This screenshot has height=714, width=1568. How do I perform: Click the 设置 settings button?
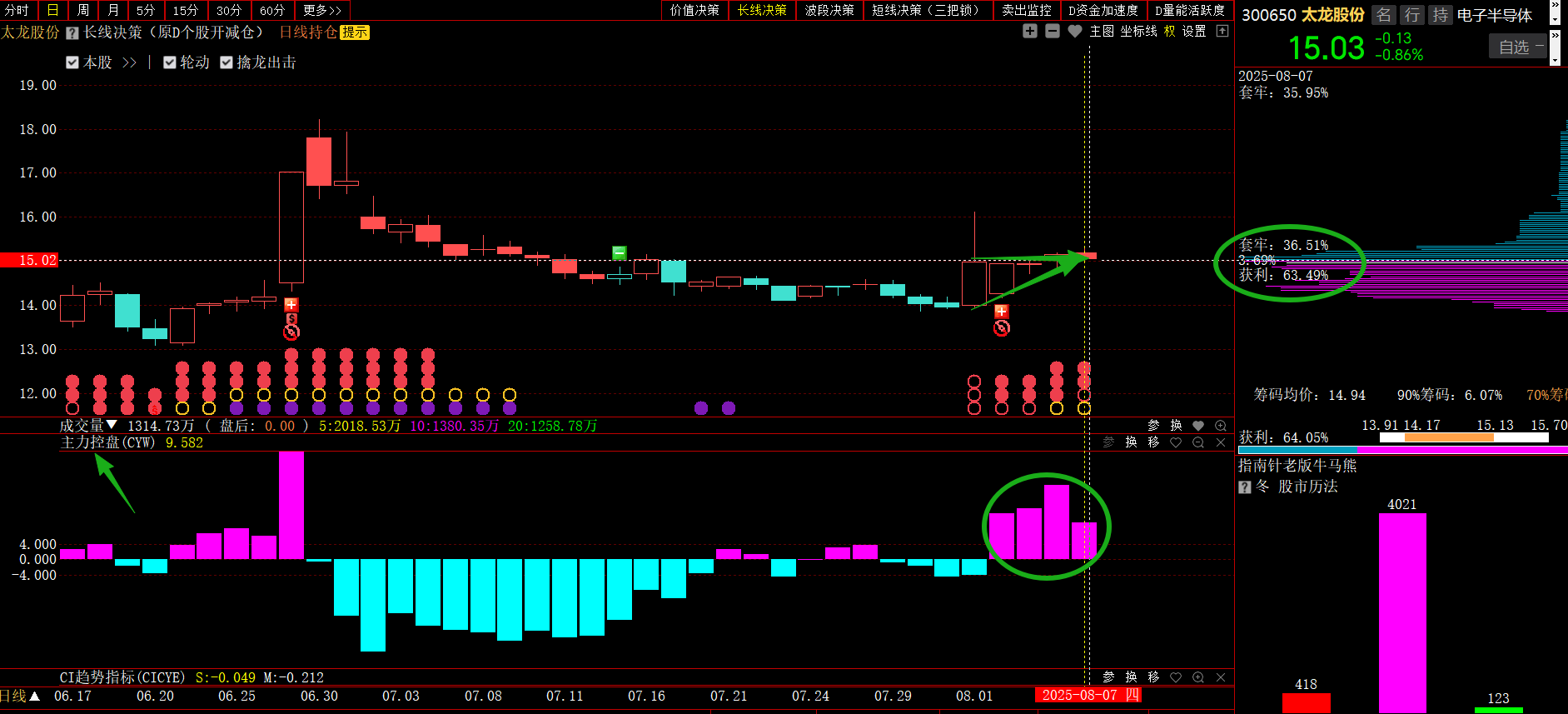[x=1194, y=31]
